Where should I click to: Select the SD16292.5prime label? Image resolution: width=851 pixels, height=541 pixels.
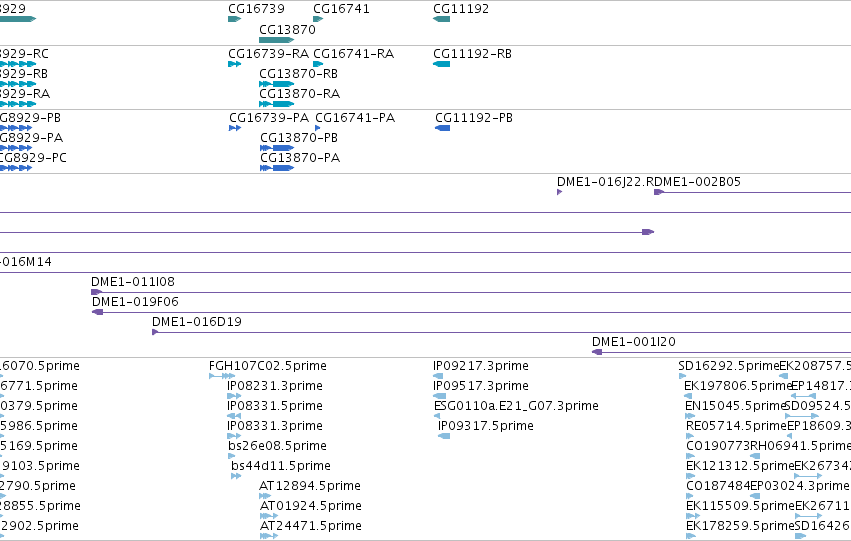tap(729, 366)
